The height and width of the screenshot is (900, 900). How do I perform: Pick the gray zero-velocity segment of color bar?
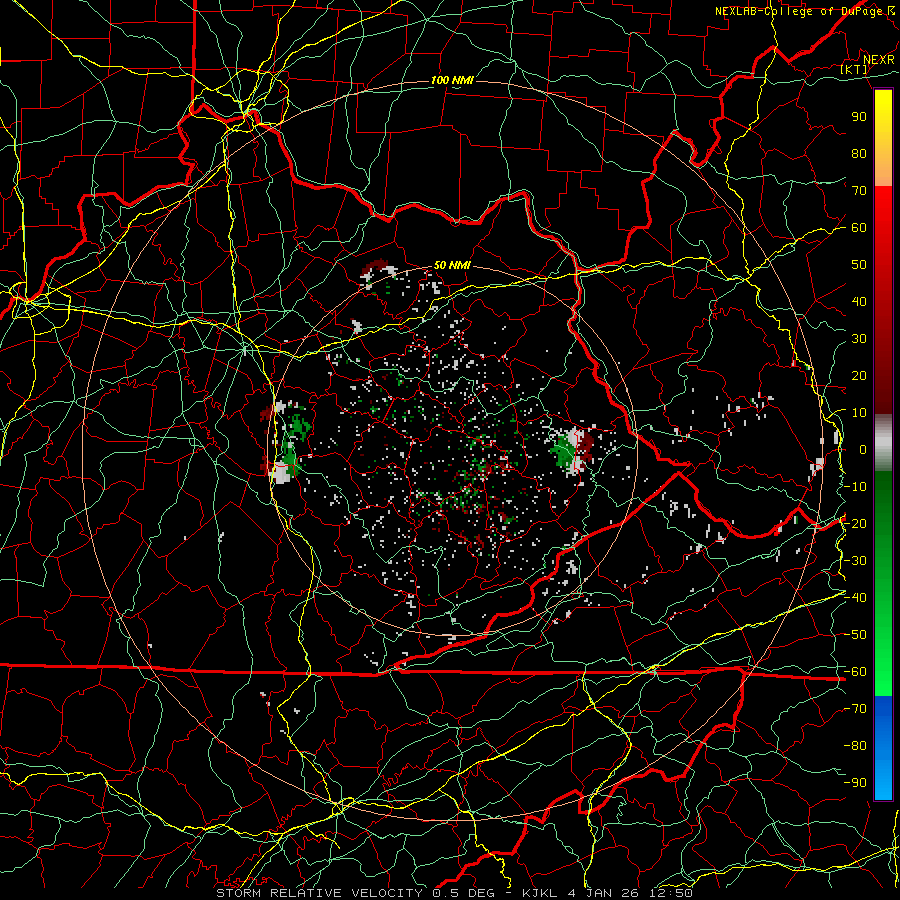(x=883, y=442)
